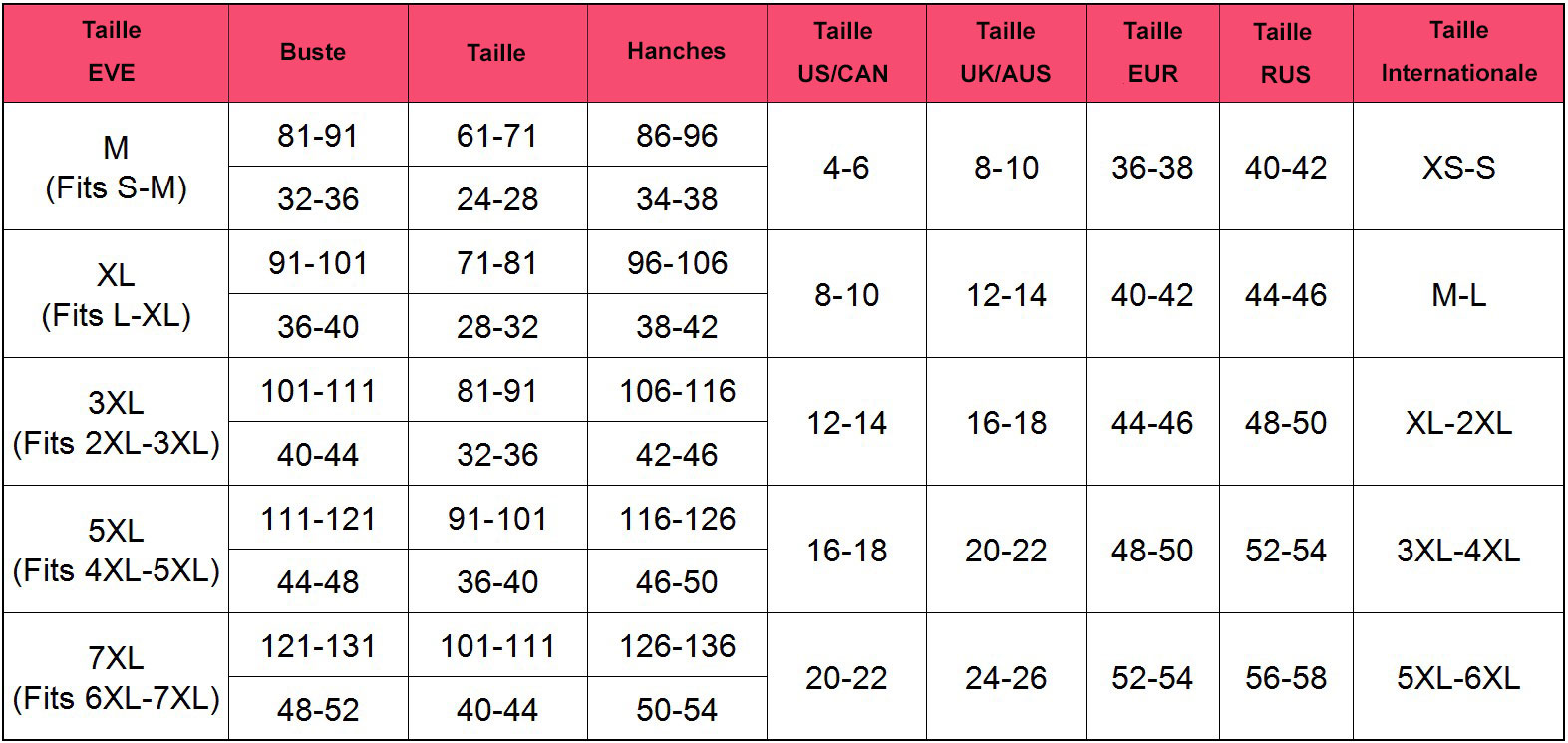
Task: Click the M (Fits S-M) size cell
Action: [x=116, y=167]
